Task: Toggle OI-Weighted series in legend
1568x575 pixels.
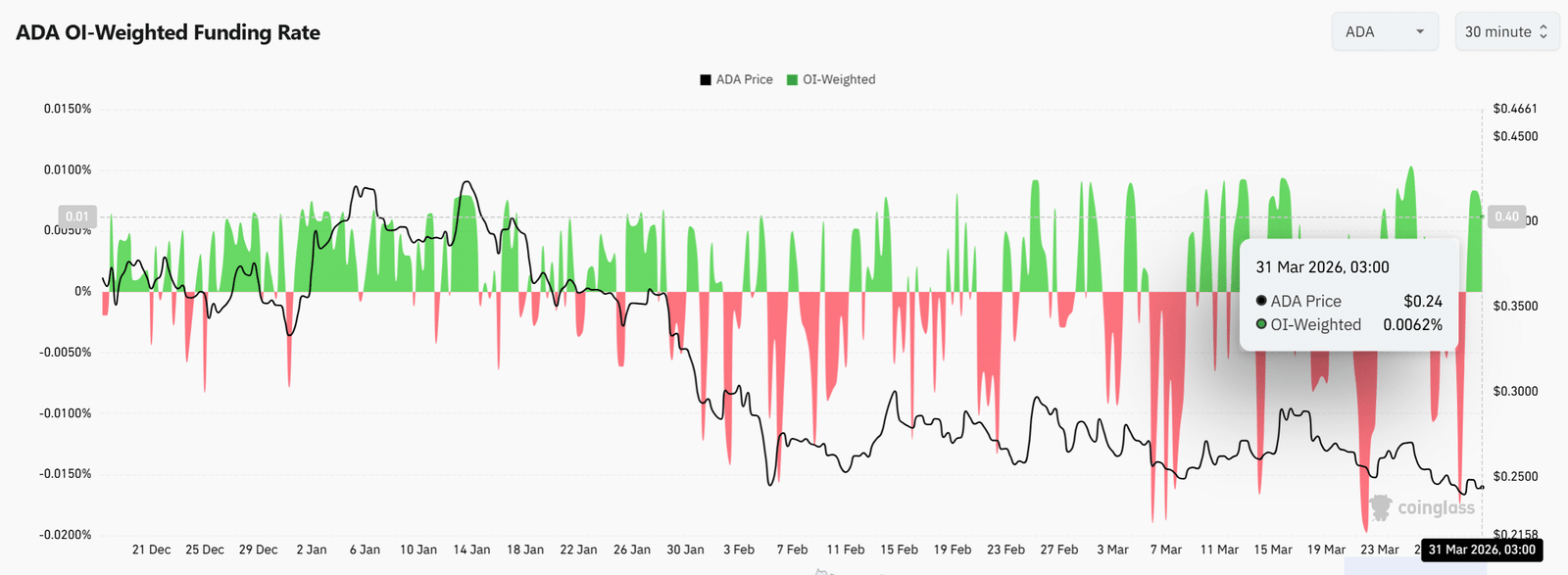Action: click(x=839, y=79)
